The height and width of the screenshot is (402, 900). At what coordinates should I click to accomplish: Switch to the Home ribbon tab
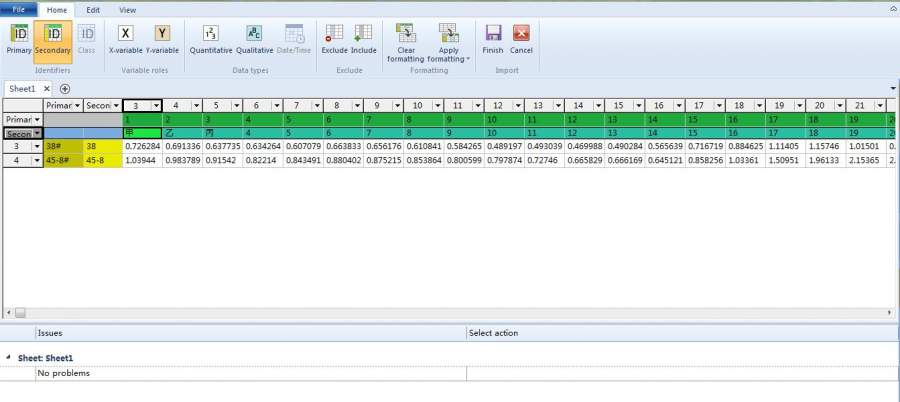point(57,10)
